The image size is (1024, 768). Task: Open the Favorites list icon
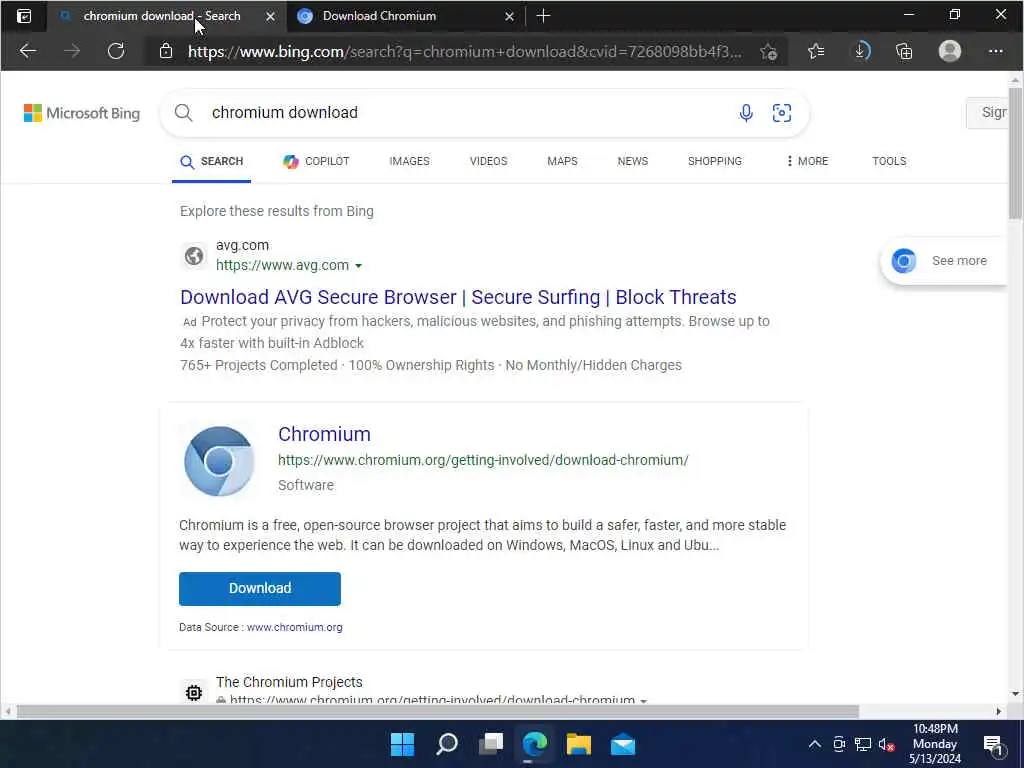coord(816,51)
